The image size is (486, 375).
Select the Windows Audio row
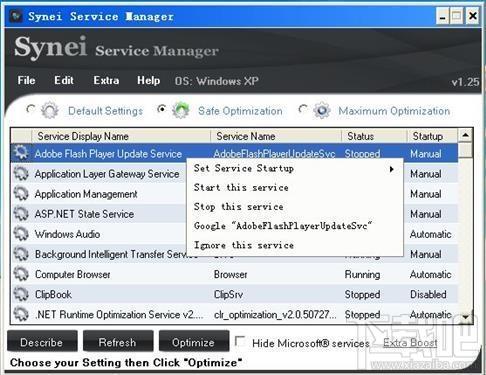(235, 234)
